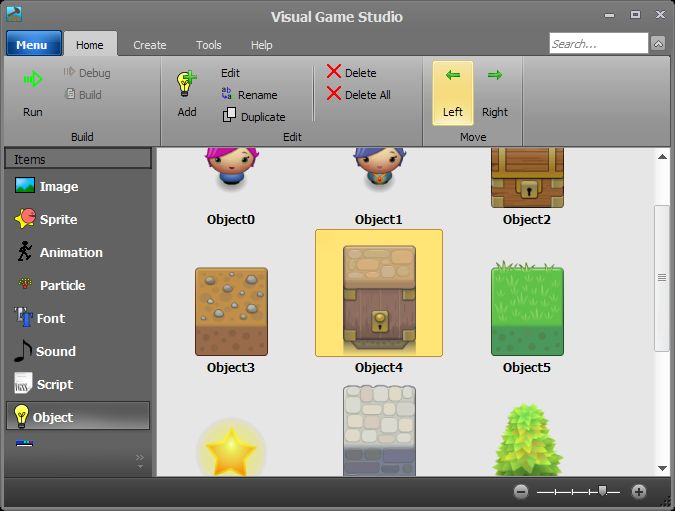Open the Particle item category

click(62, 286)
